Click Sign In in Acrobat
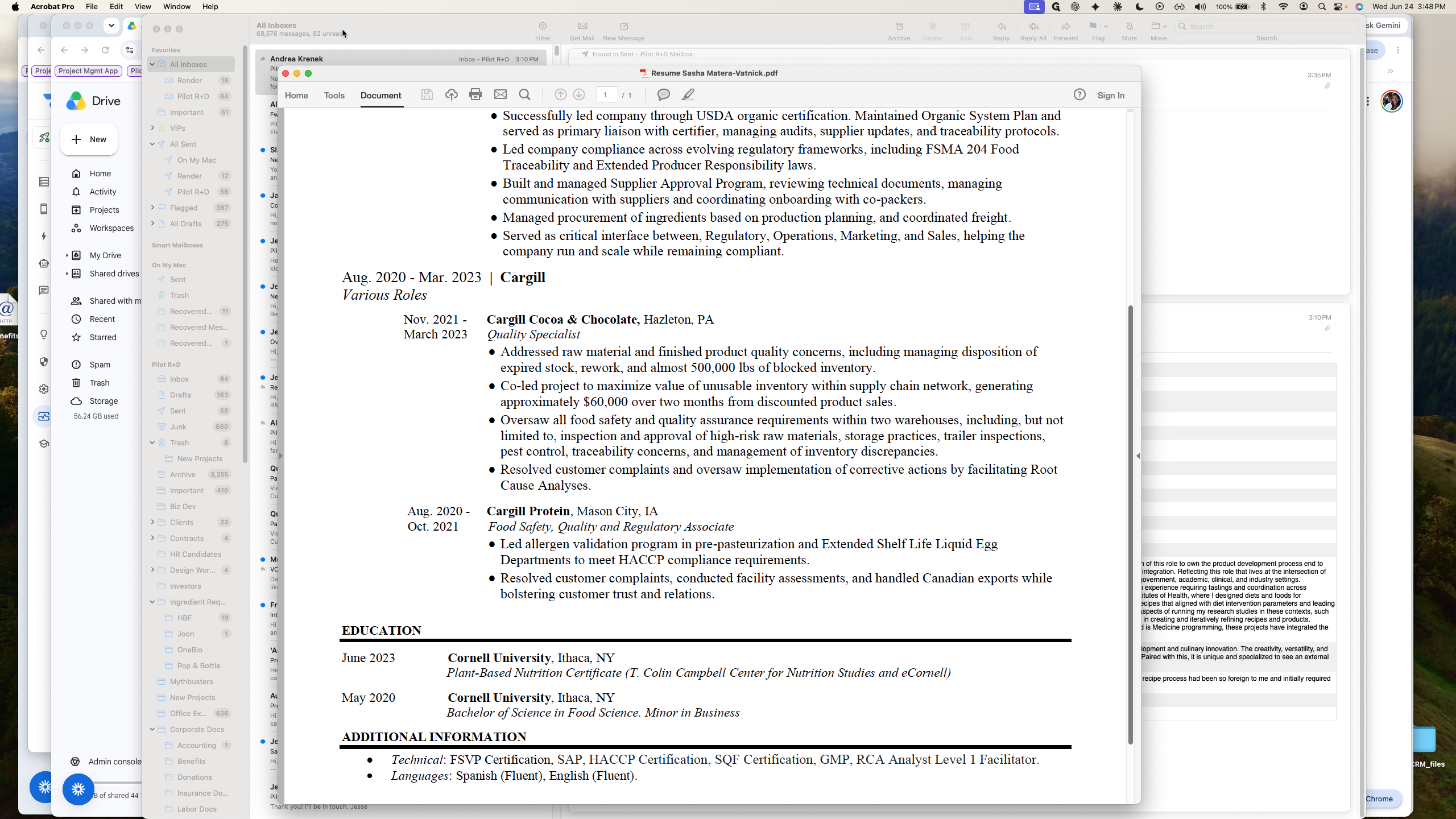This screenshot has height=819, width=1456. click(1111, 96)
